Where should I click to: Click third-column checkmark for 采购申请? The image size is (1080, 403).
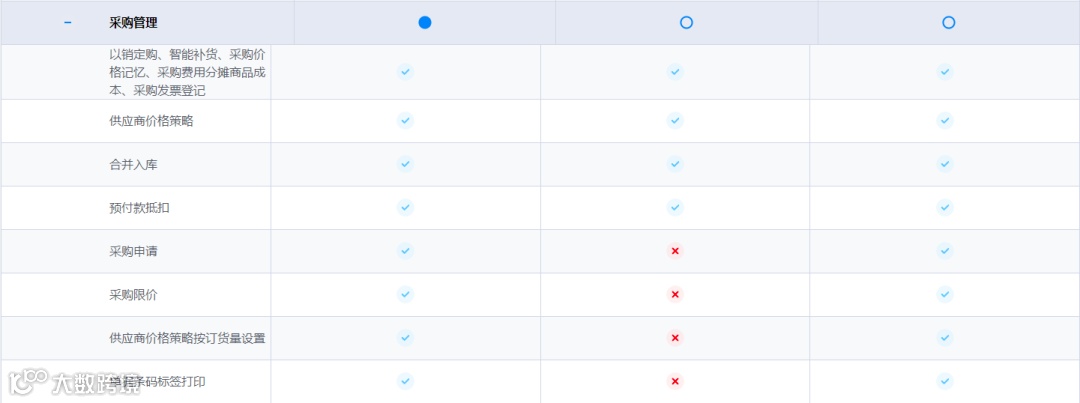pyautogui.click(x=945, y=251)
